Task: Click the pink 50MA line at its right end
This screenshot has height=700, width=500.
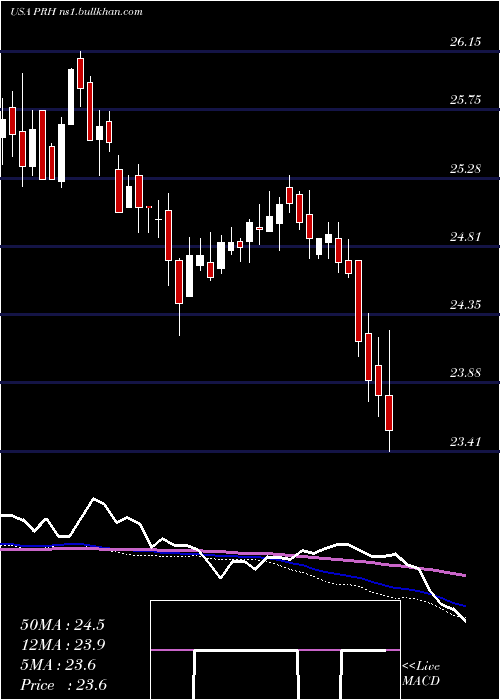Action: pos(463,575)
